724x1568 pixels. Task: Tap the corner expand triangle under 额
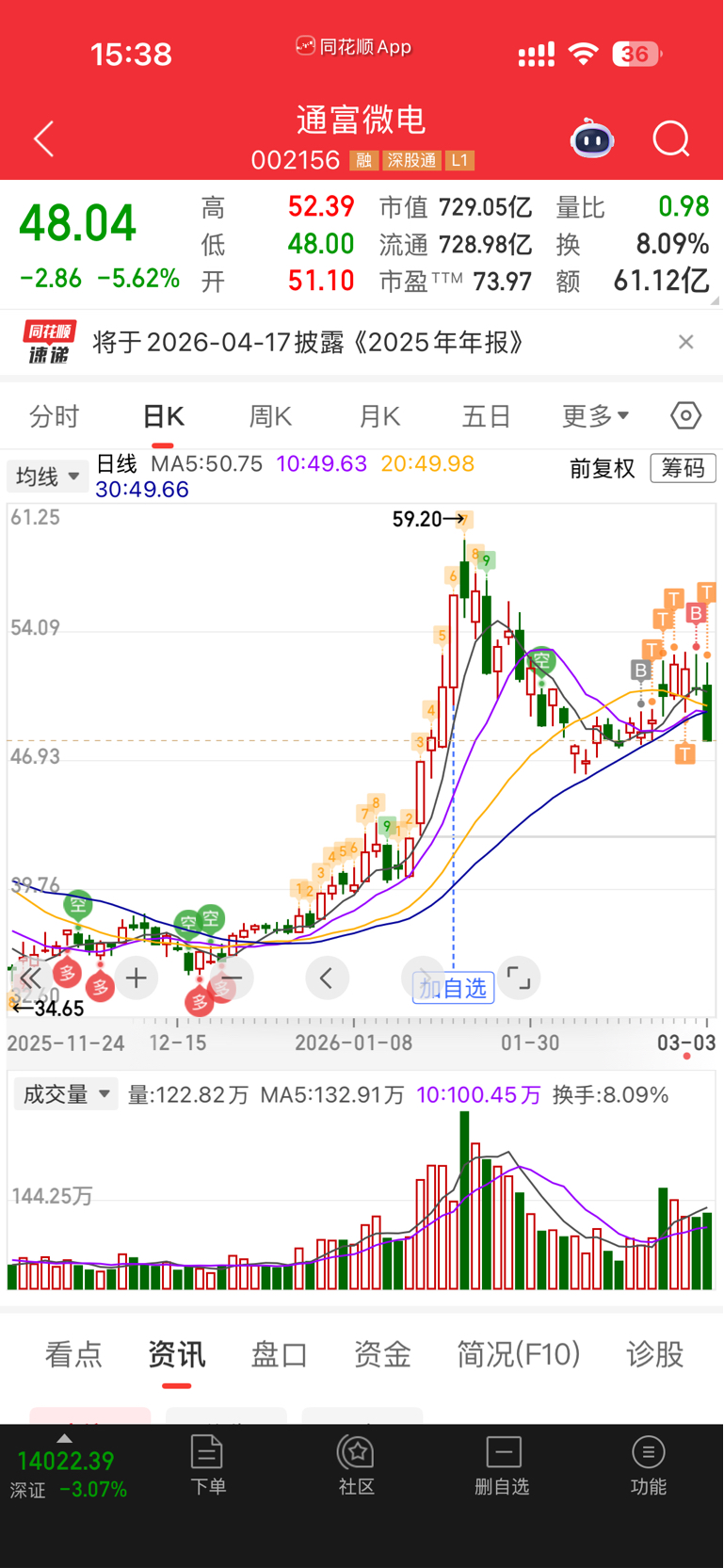point(716,299)
